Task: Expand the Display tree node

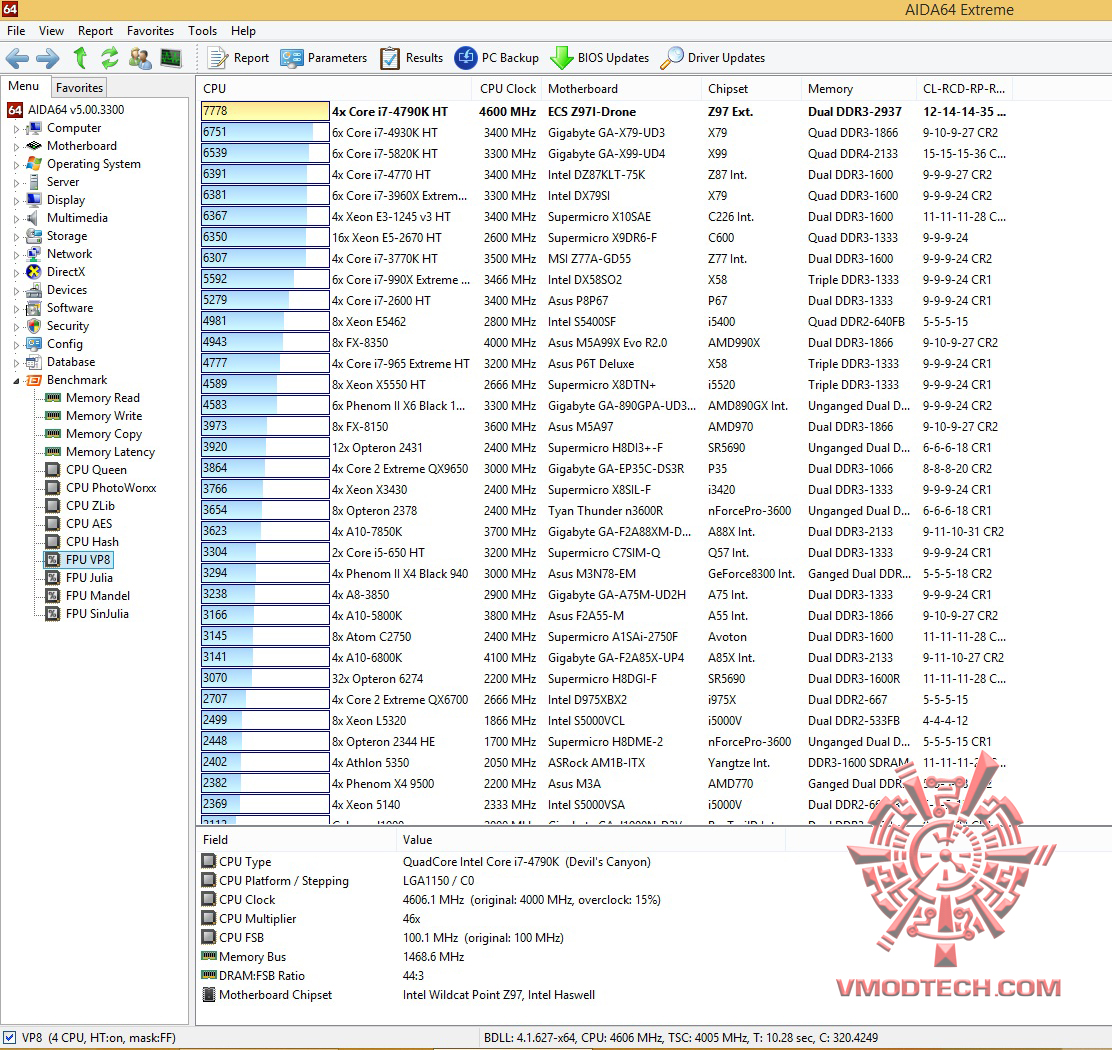Action: tap(16, 201)
